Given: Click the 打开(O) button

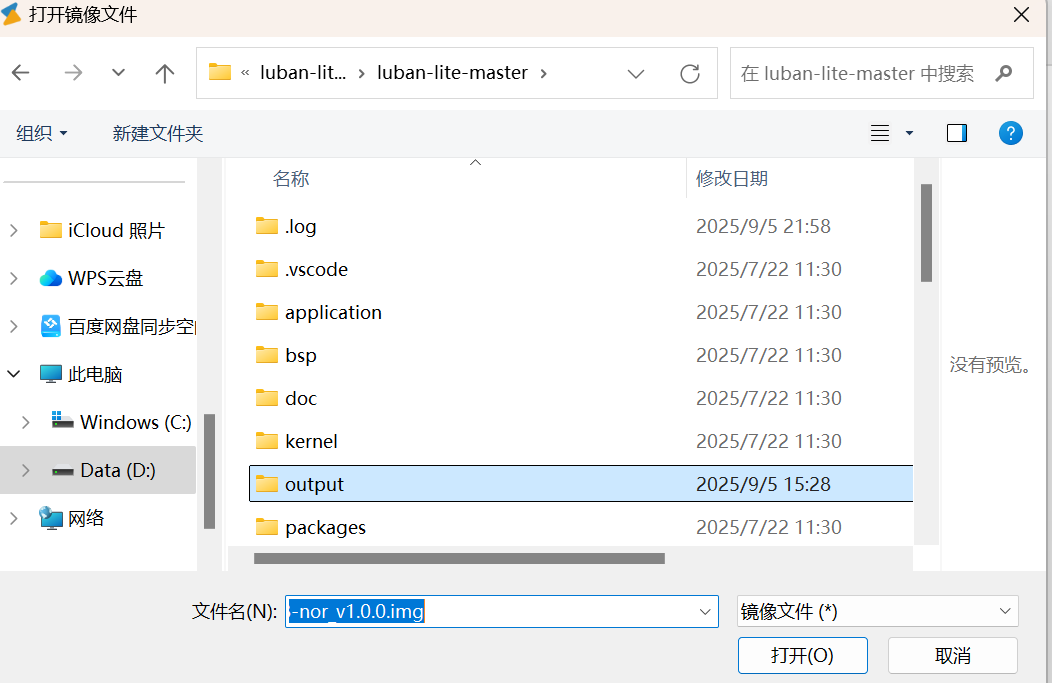Looking at the screenshot, I should tap(802, 655).
